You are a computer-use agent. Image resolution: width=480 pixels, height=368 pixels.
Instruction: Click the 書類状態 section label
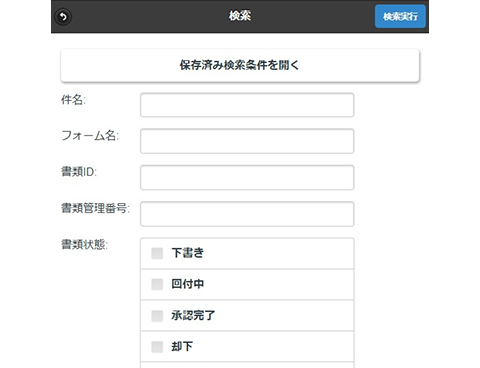coord(84,244)
